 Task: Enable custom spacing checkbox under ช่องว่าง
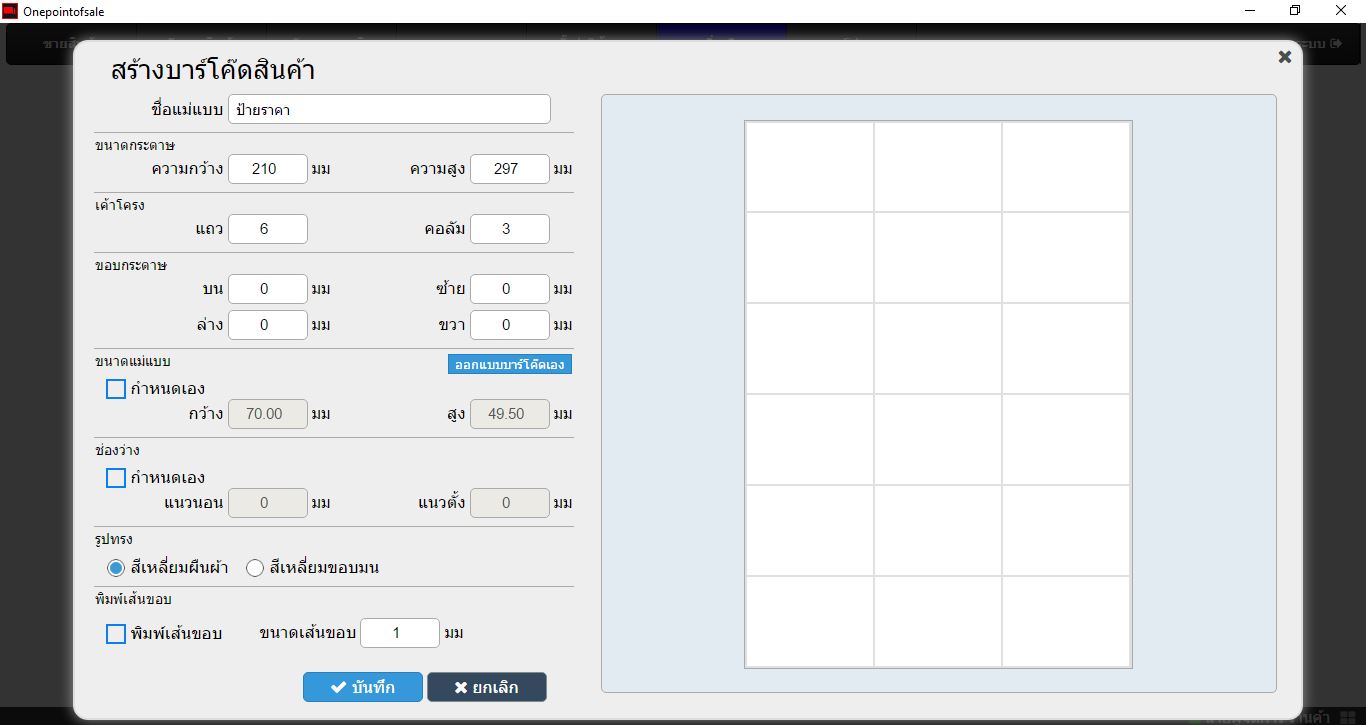click(x=116, y=478)
